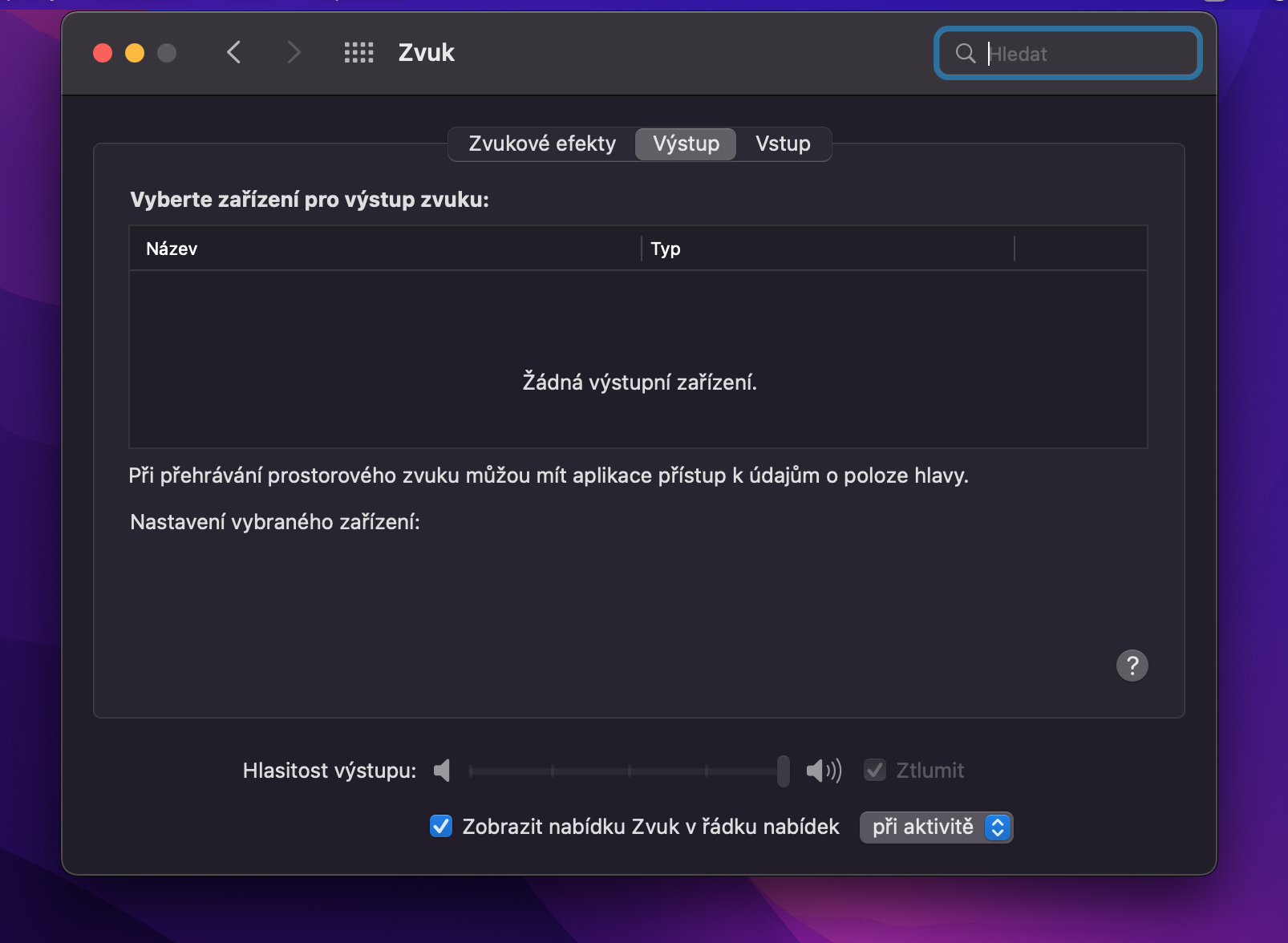Open the Vstup tab
Viewport: 1288px width, 943px height.
[783, 144]
